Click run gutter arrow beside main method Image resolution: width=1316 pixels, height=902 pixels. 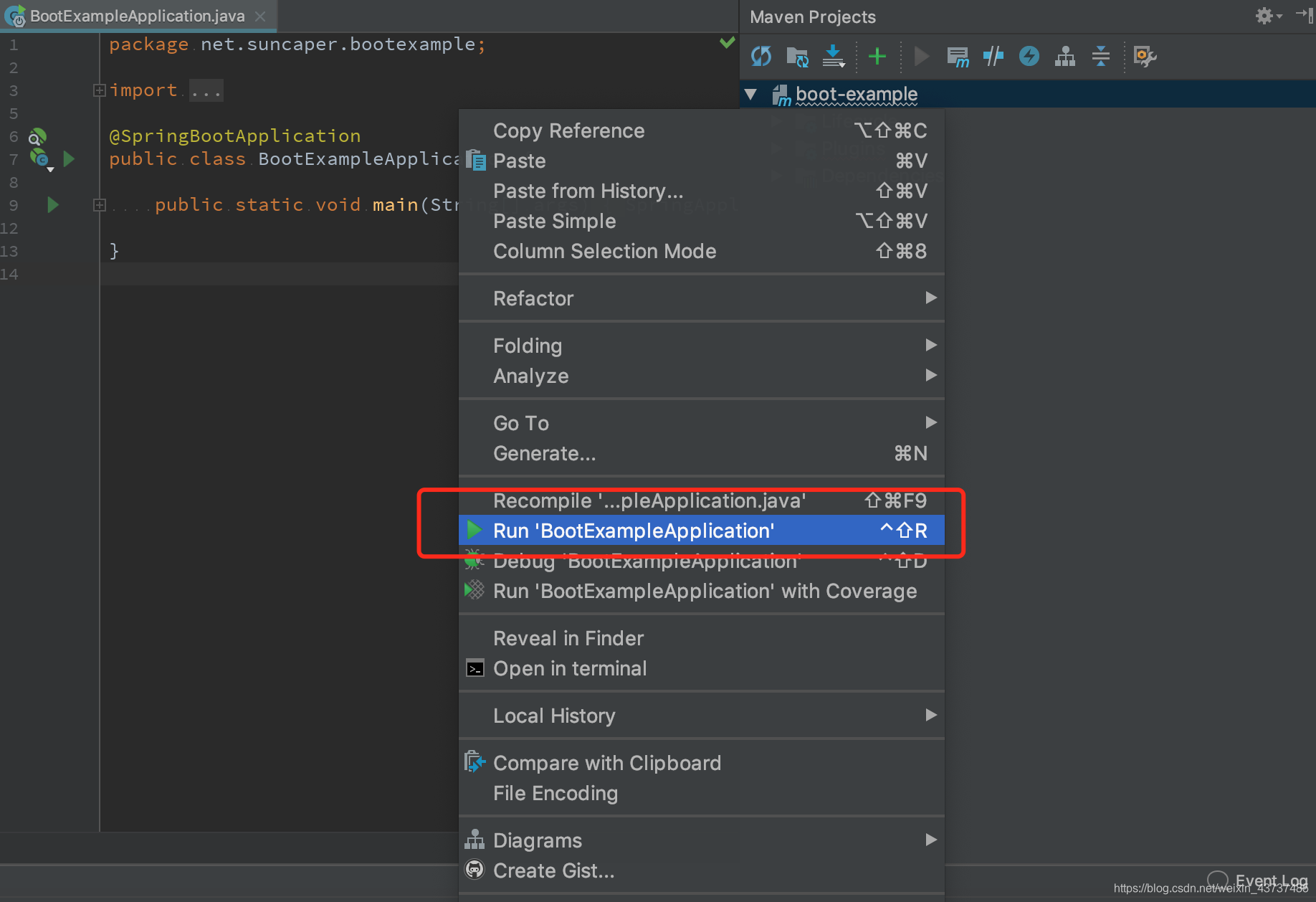click(x=52, y=205)
